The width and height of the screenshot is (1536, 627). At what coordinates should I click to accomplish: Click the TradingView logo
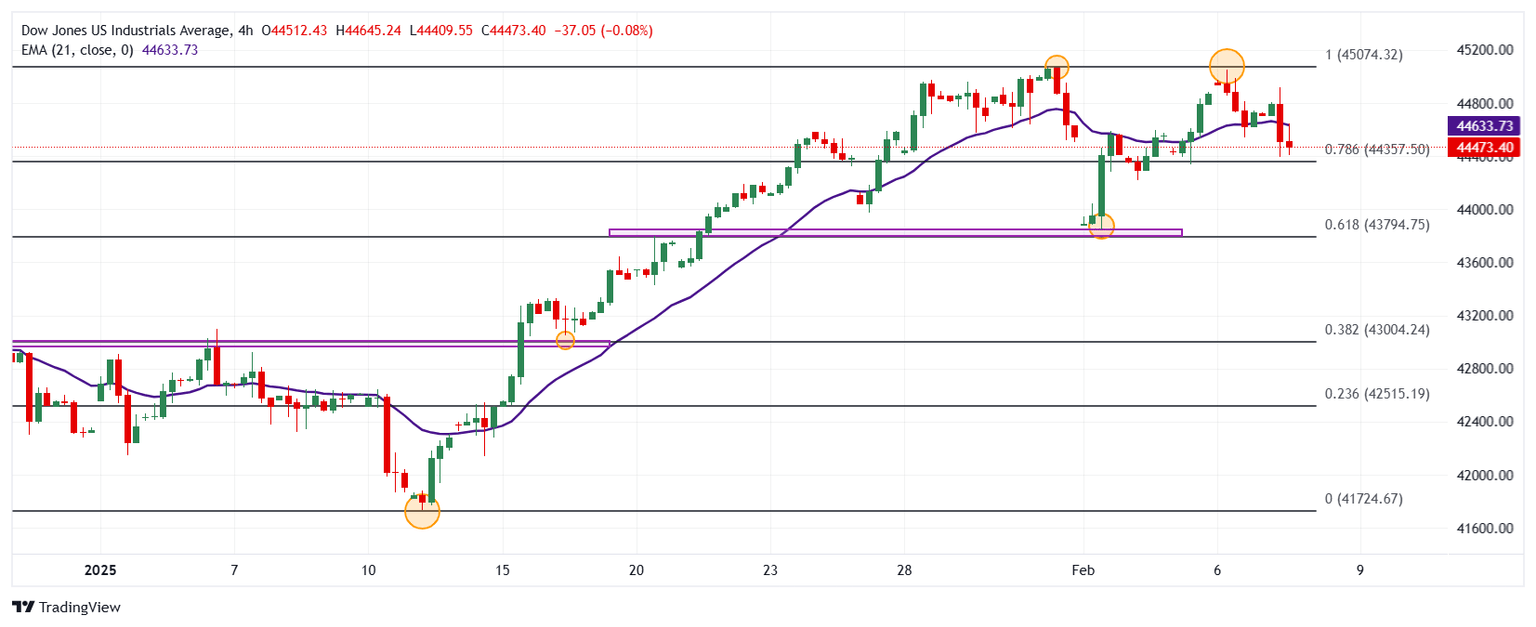click(x=65, y=607)
